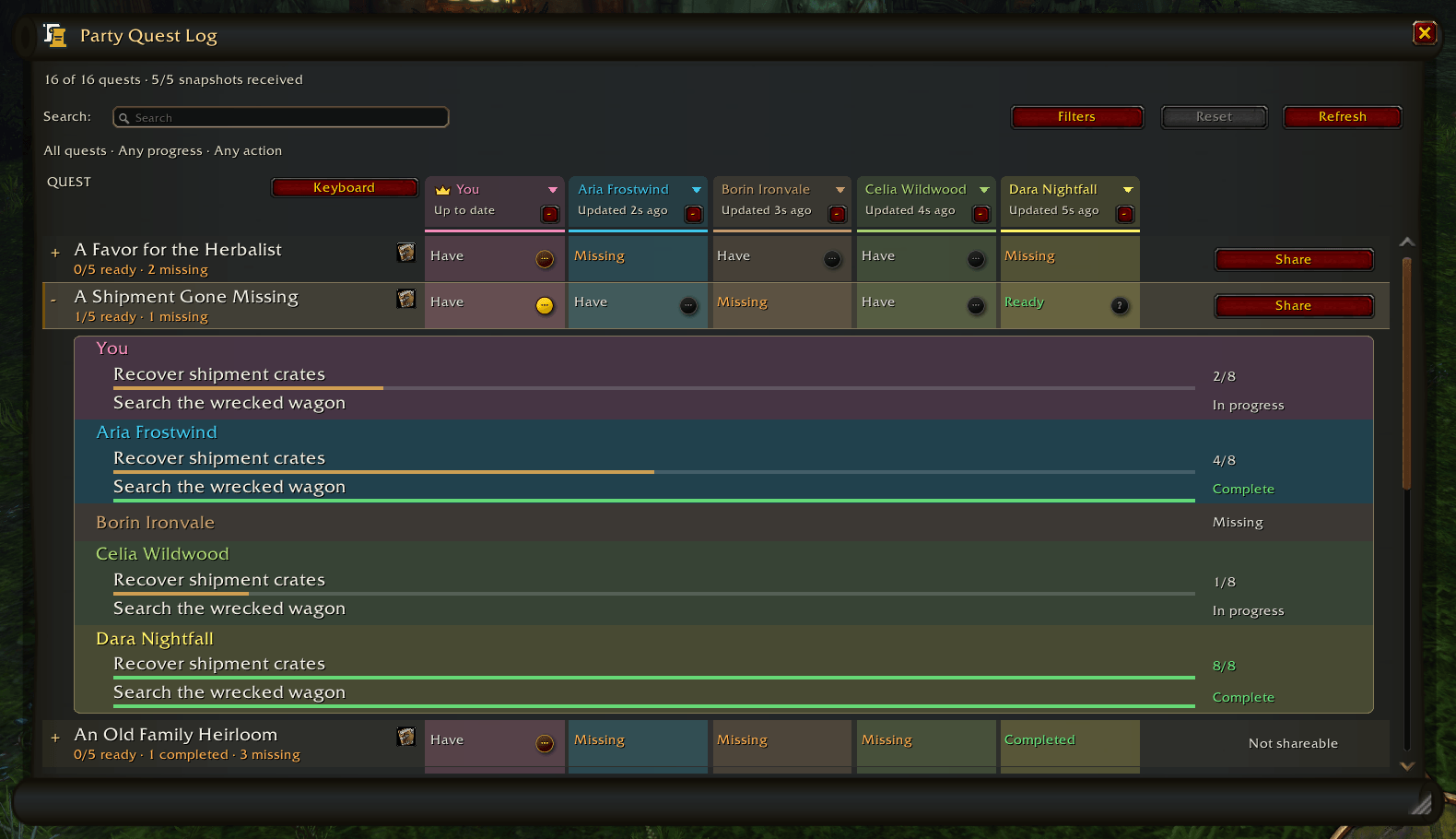
Task: Refresh the party quest snapshots
Action: 1343,117
